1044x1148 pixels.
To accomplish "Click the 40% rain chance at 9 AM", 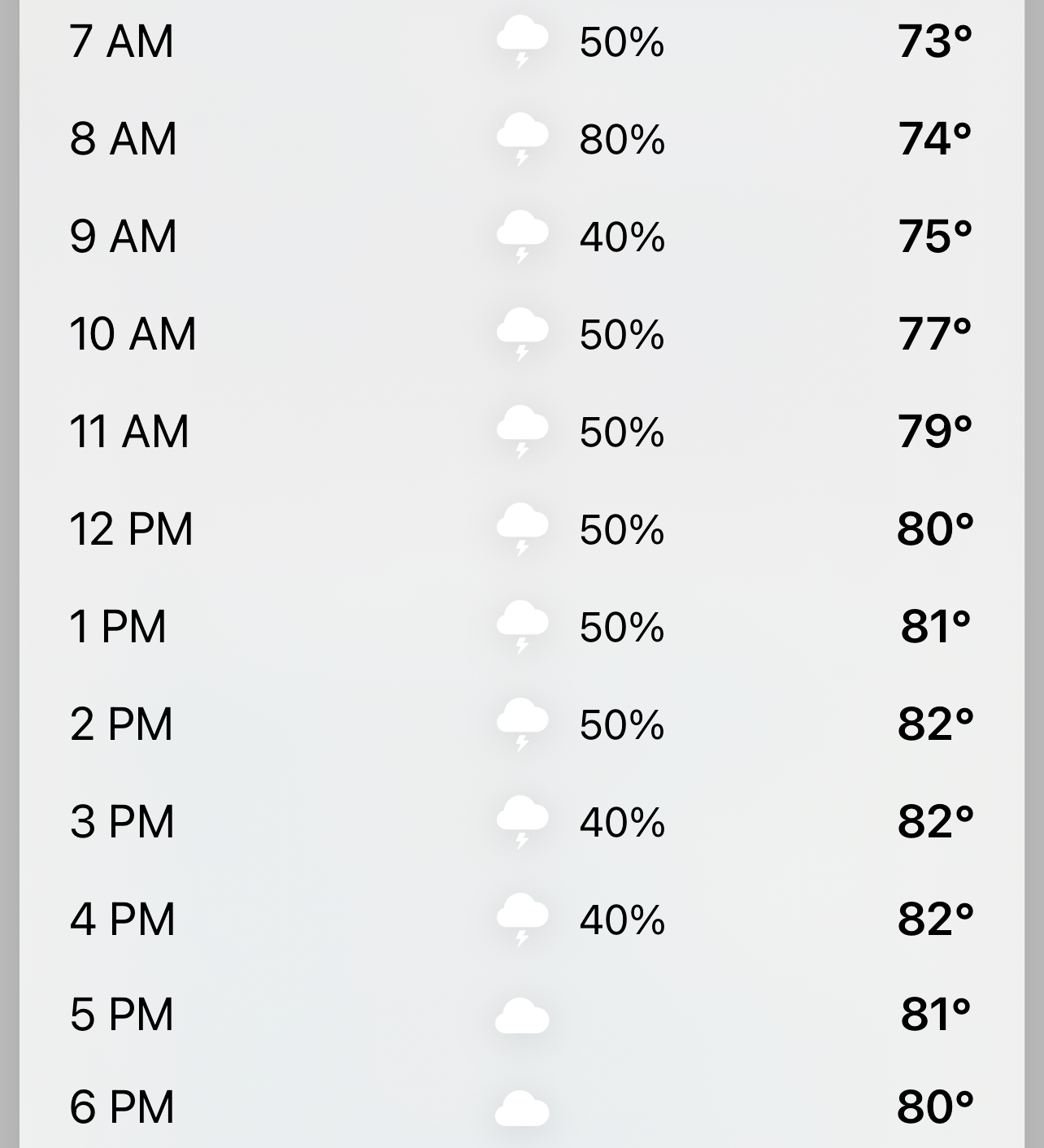I will click(622, 237).
